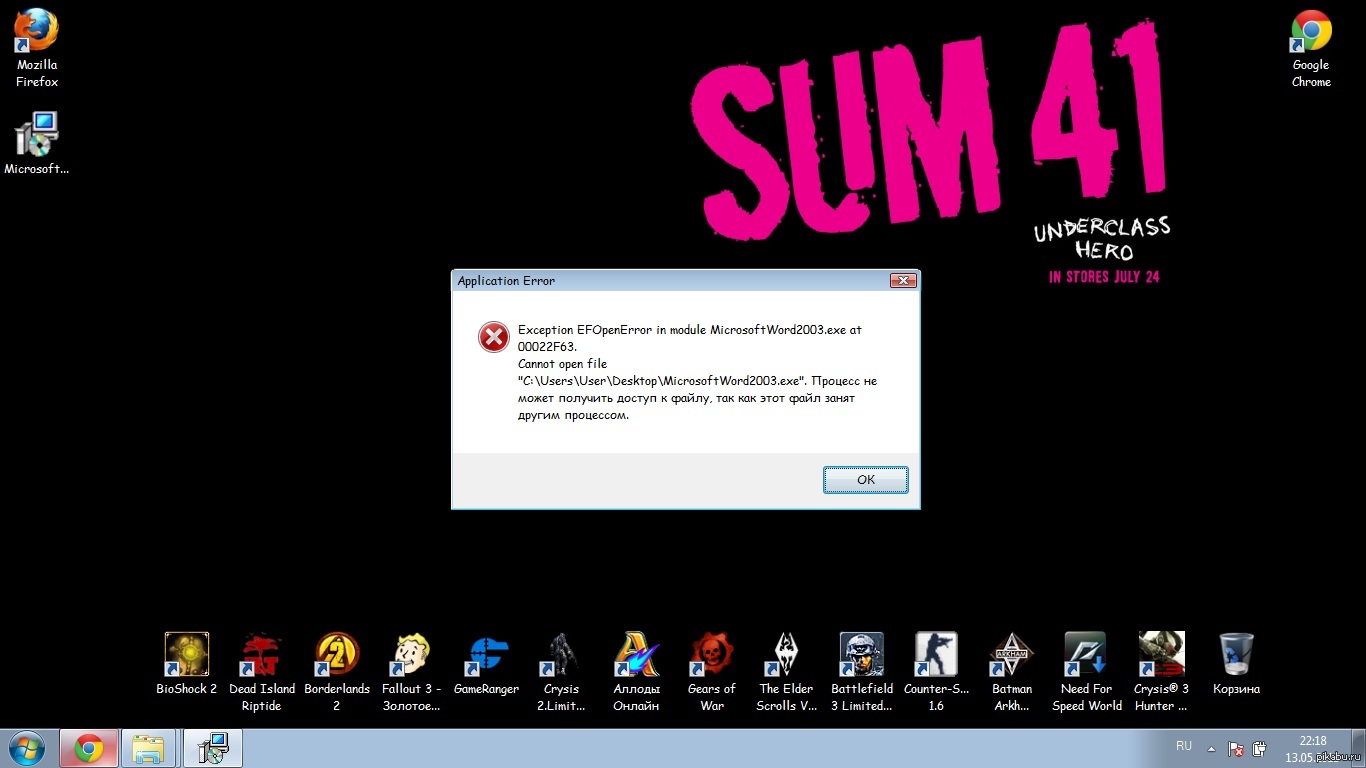Screen dimensions: 1366x768
Task: Click the red error icon in the dialog
Action: 494,337
